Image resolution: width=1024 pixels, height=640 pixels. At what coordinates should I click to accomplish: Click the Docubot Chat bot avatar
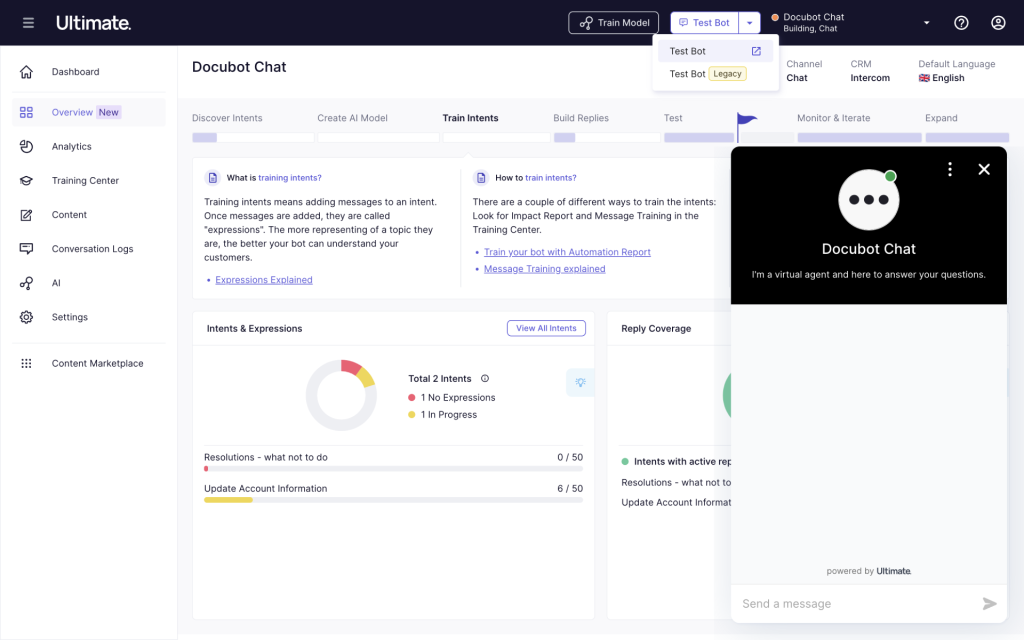[869, 200]
